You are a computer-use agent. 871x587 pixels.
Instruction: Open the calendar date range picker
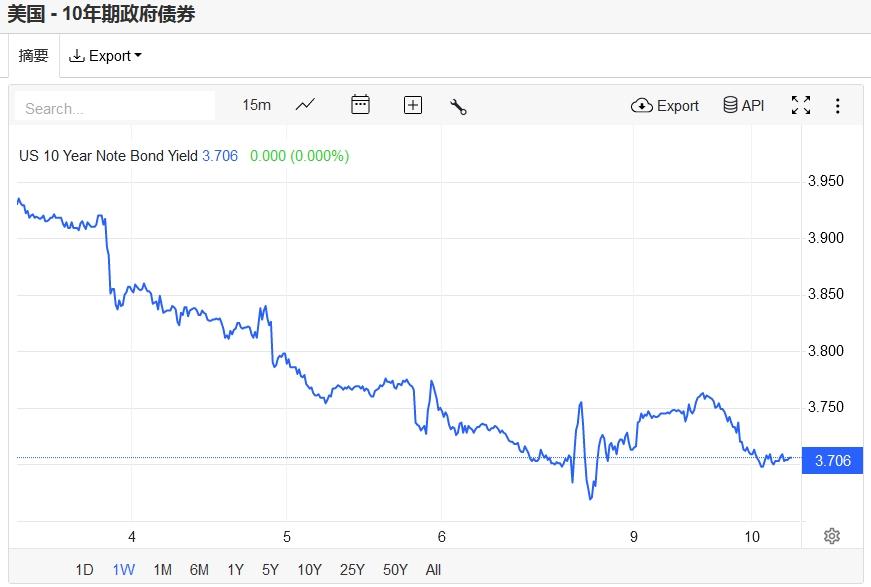point(360,105)
